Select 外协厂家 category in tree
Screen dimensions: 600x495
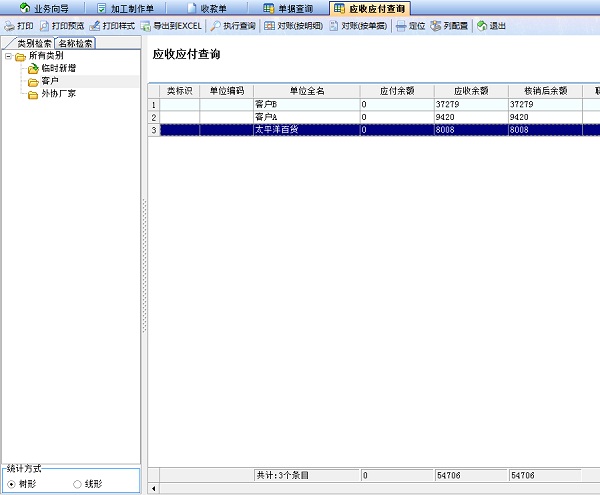point(57,95)
